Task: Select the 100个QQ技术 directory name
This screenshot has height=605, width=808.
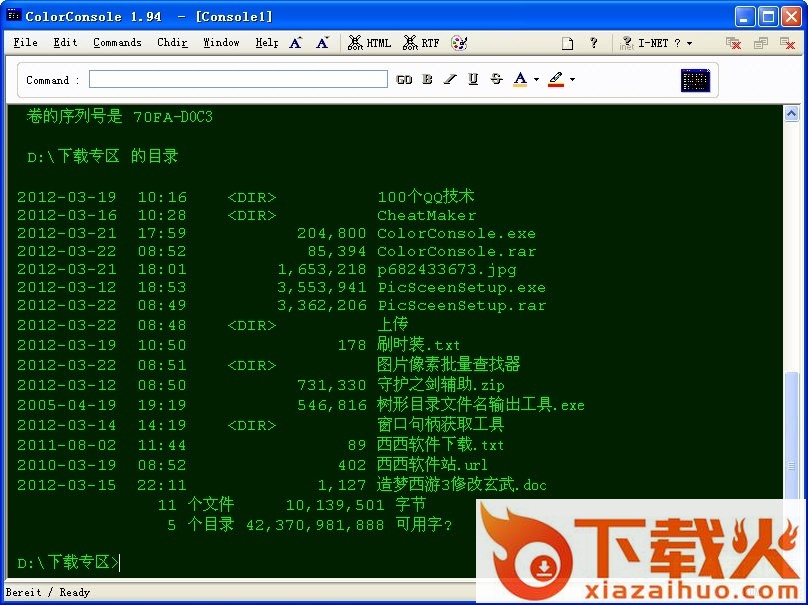Action: pos(426,196)
